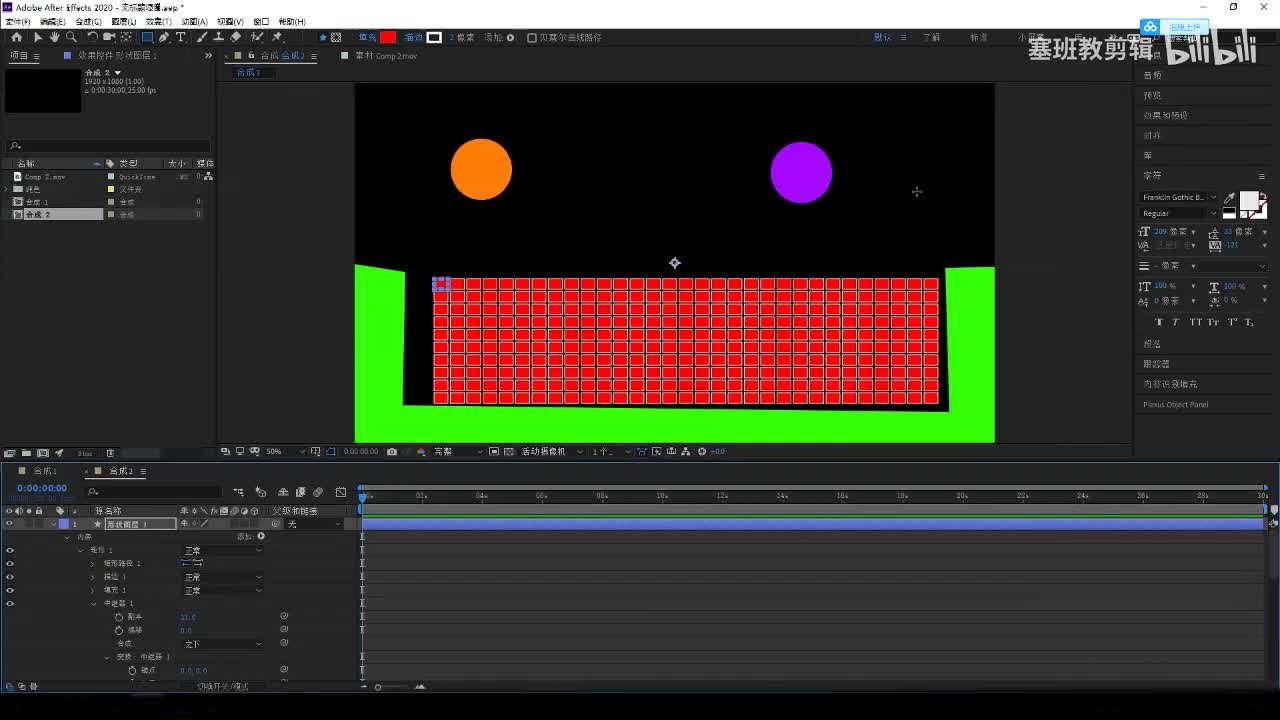Hide shape layer 1 with eye toggle
Screen dimensions: 1280x720
pyautogui.click(x=10, y=524)
